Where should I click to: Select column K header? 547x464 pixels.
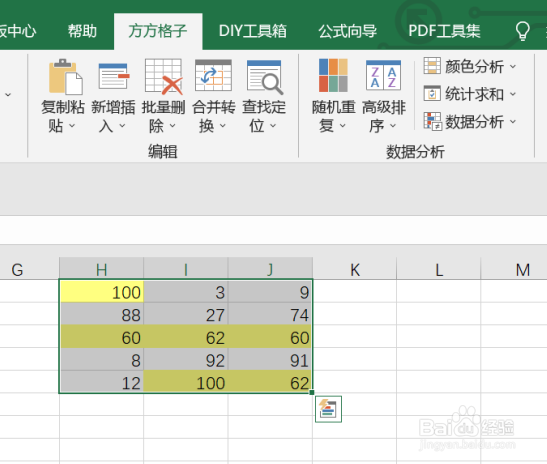coord(354,269)
